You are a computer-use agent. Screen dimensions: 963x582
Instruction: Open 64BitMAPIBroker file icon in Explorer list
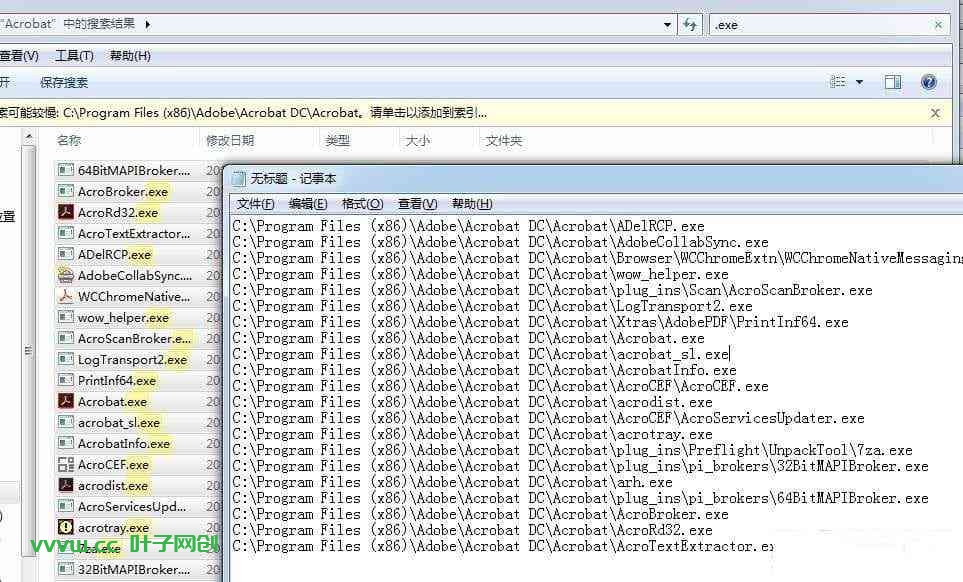coord(65,170)
